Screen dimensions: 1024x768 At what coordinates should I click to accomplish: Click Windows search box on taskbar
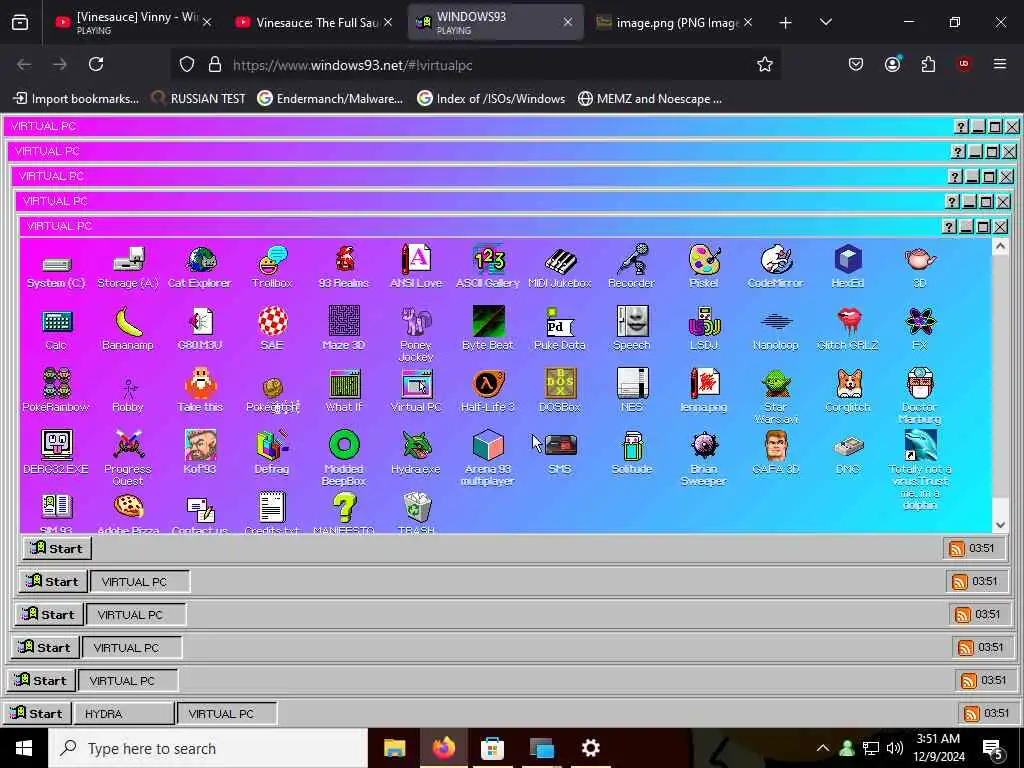pos(208,748)
